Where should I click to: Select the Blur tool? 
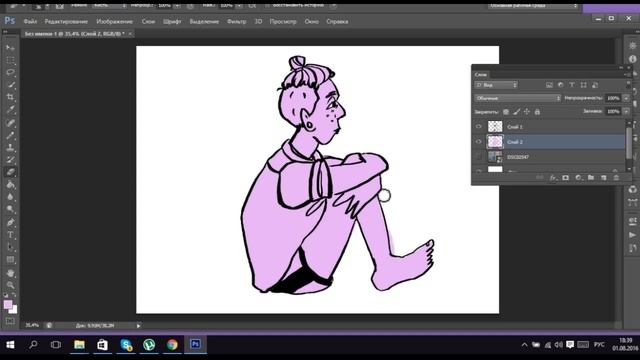pos(10,197)
